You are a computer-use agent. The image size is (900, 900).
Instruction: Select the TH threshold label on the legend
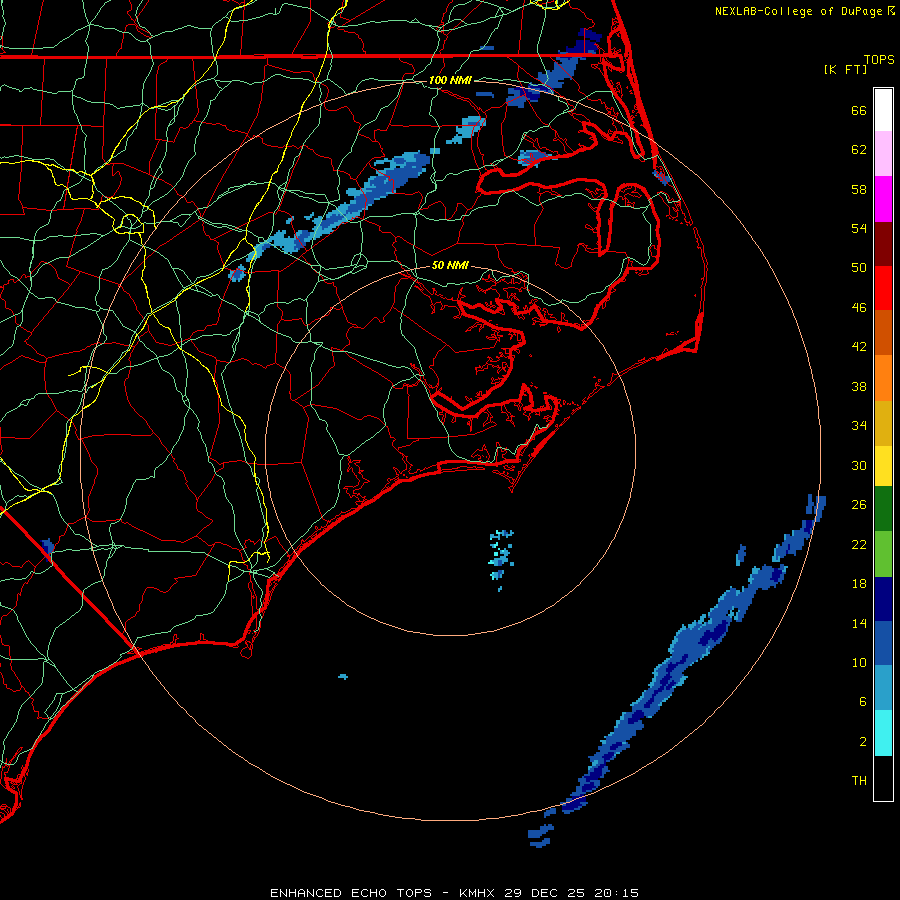click(x=859, y=781)
